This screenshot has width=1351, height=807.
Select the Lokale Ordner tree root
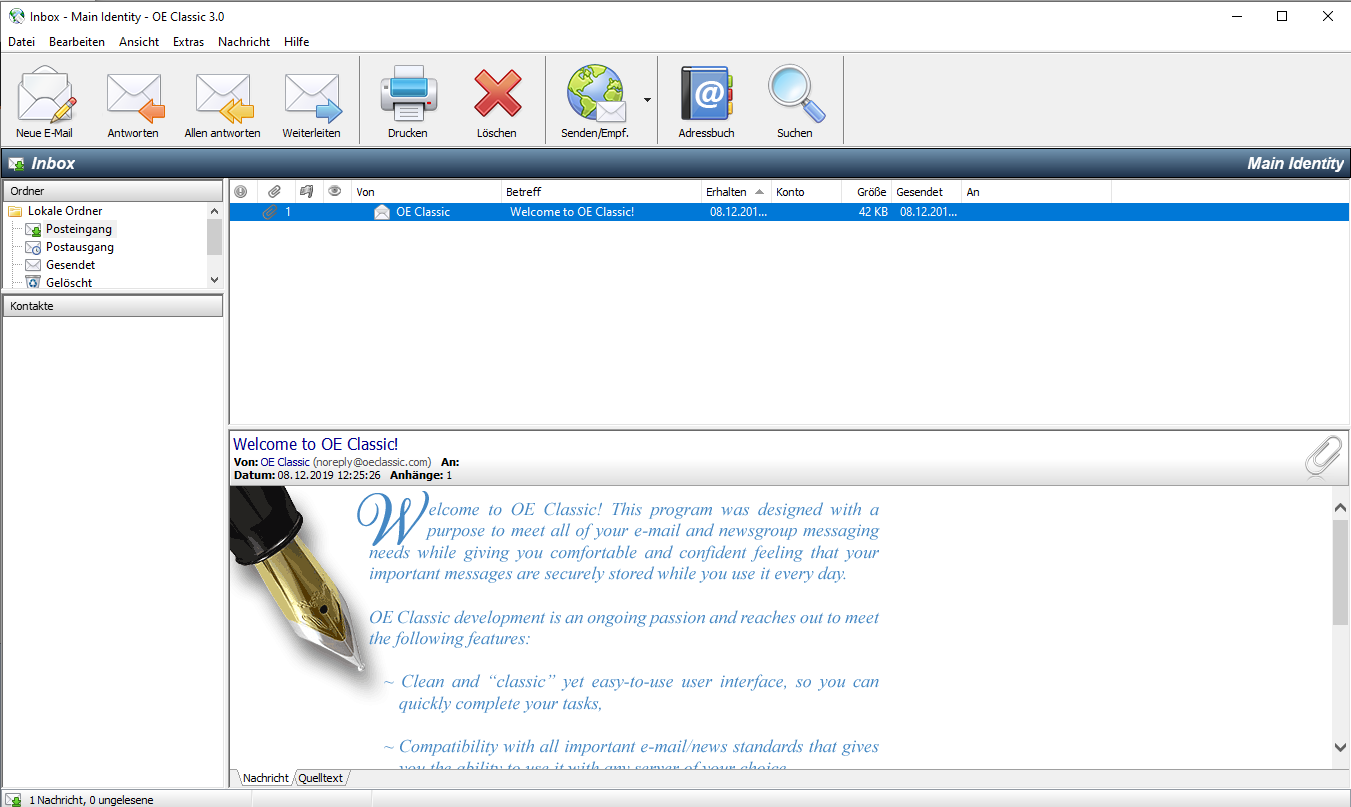(x=65, y=211)
